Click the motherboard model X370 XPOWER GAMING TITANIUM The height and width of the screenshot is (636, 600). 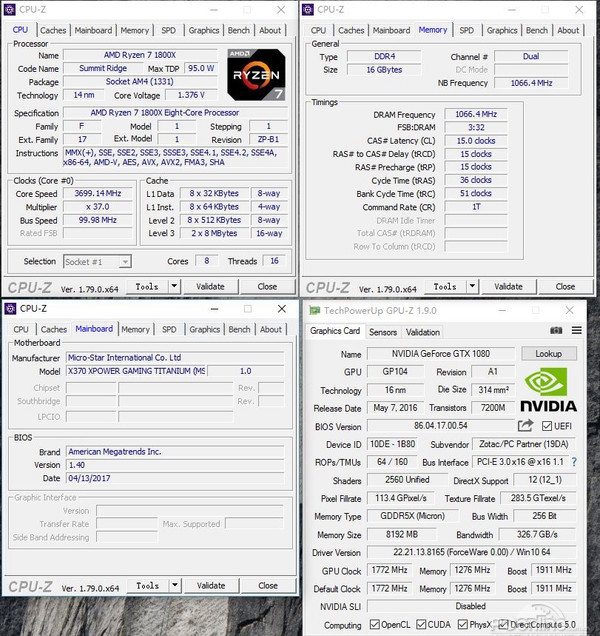click(136, 371)
